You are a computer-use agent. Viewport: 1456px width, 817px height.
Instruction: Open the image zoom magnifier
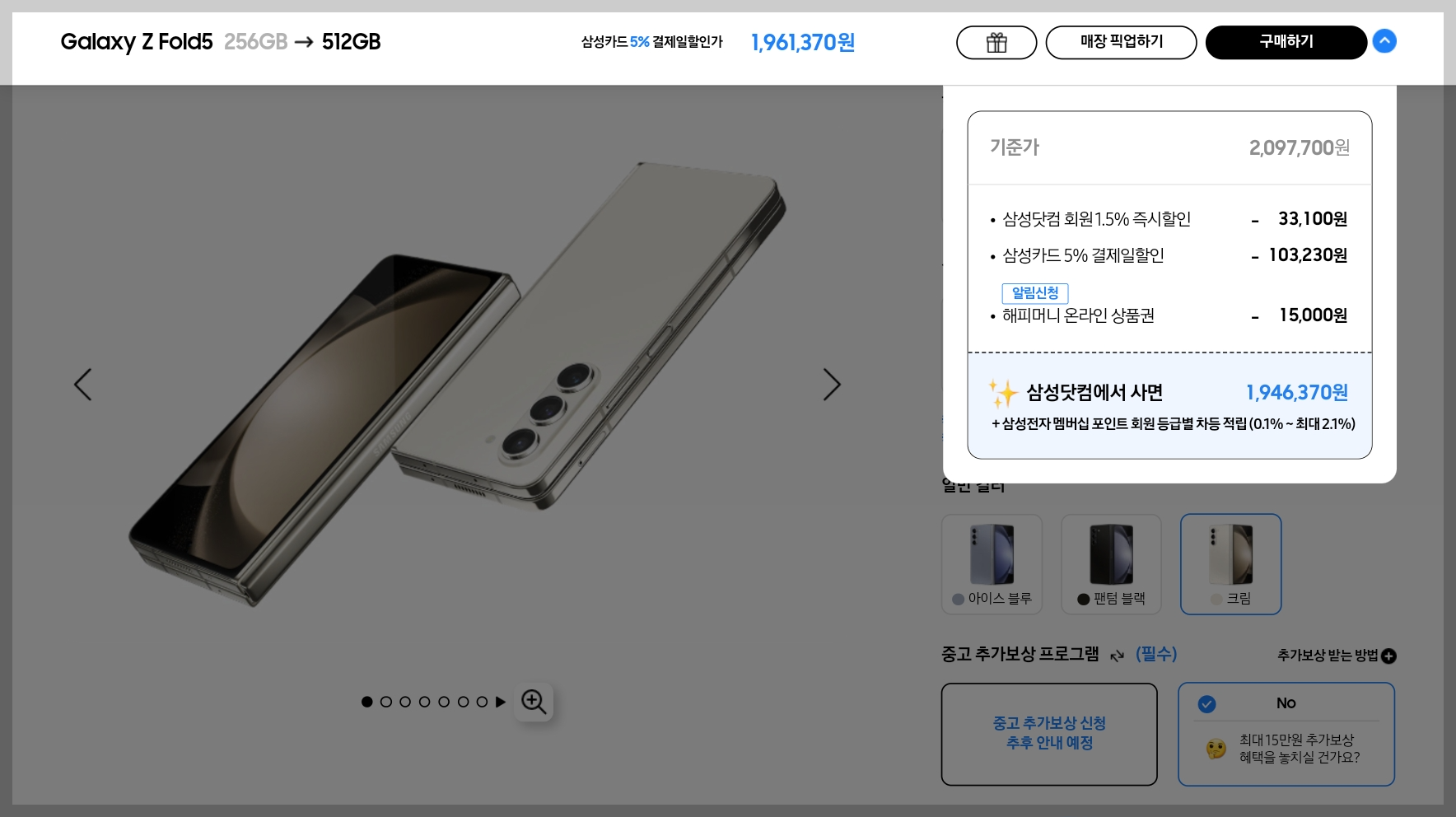(x=534, y=702)
